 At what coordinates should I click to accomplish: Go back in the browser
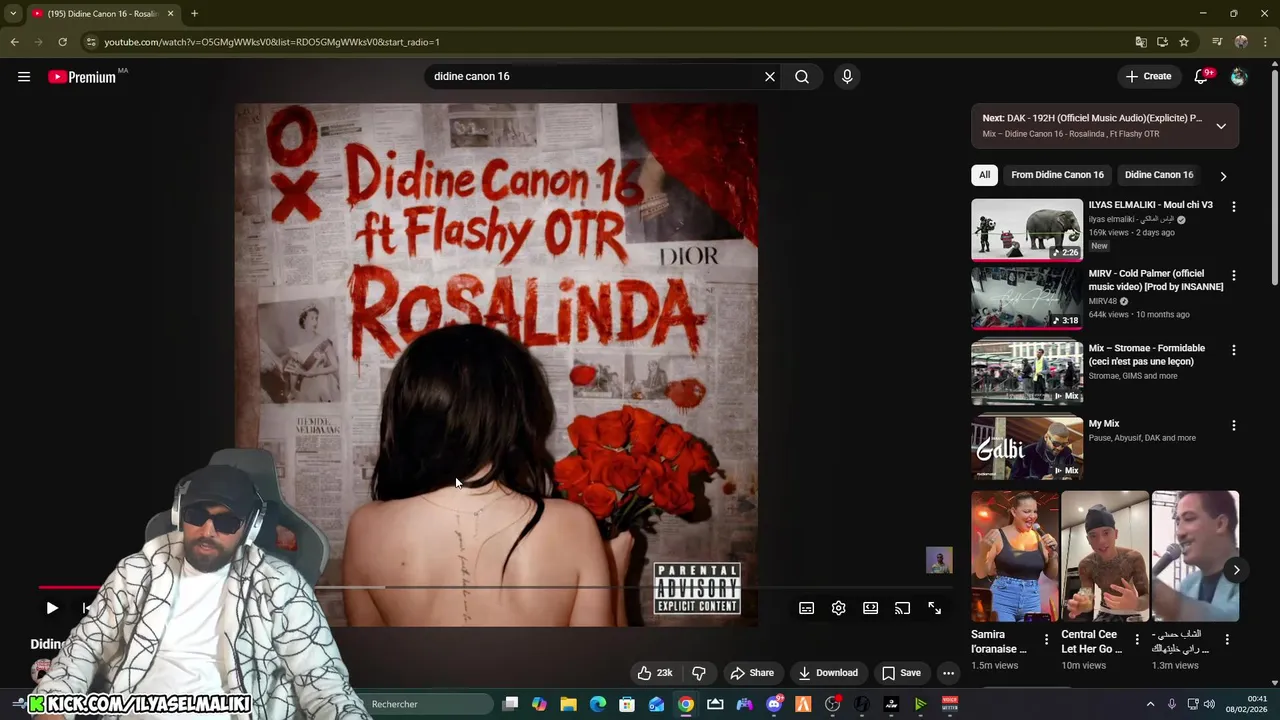(x=14, y=42)
